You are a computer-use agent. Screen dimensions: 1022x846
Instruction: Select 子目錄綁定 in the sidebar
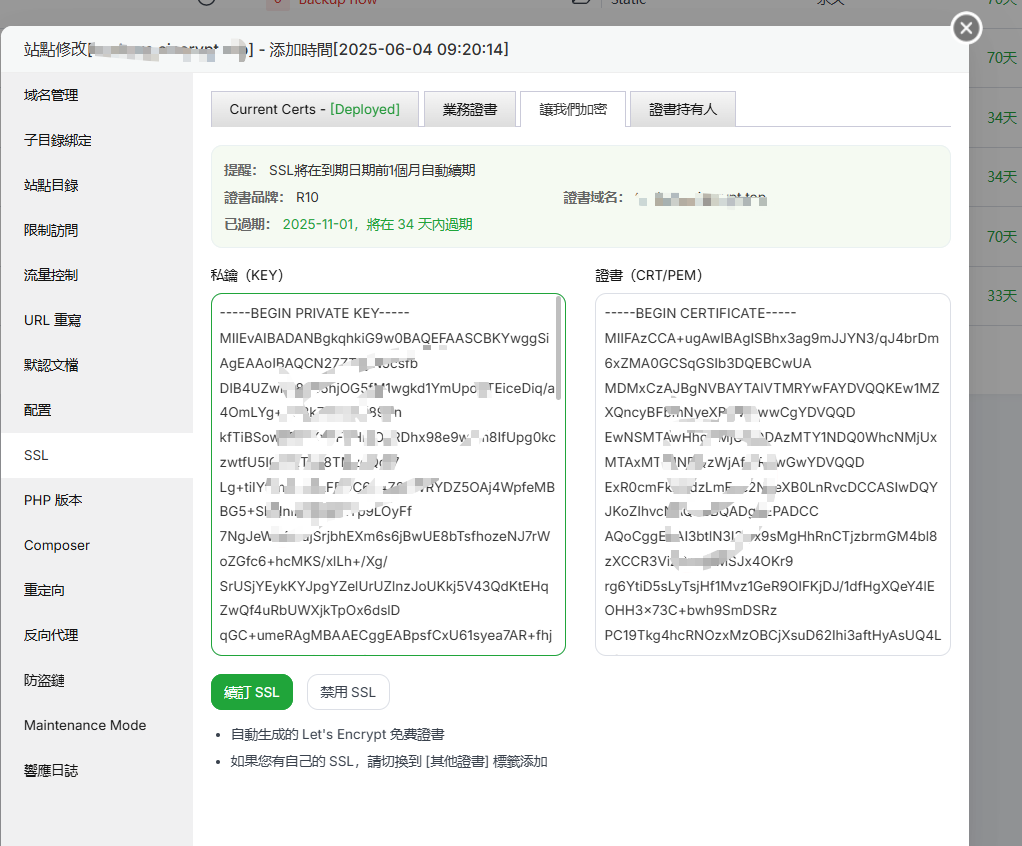[58, 141]
